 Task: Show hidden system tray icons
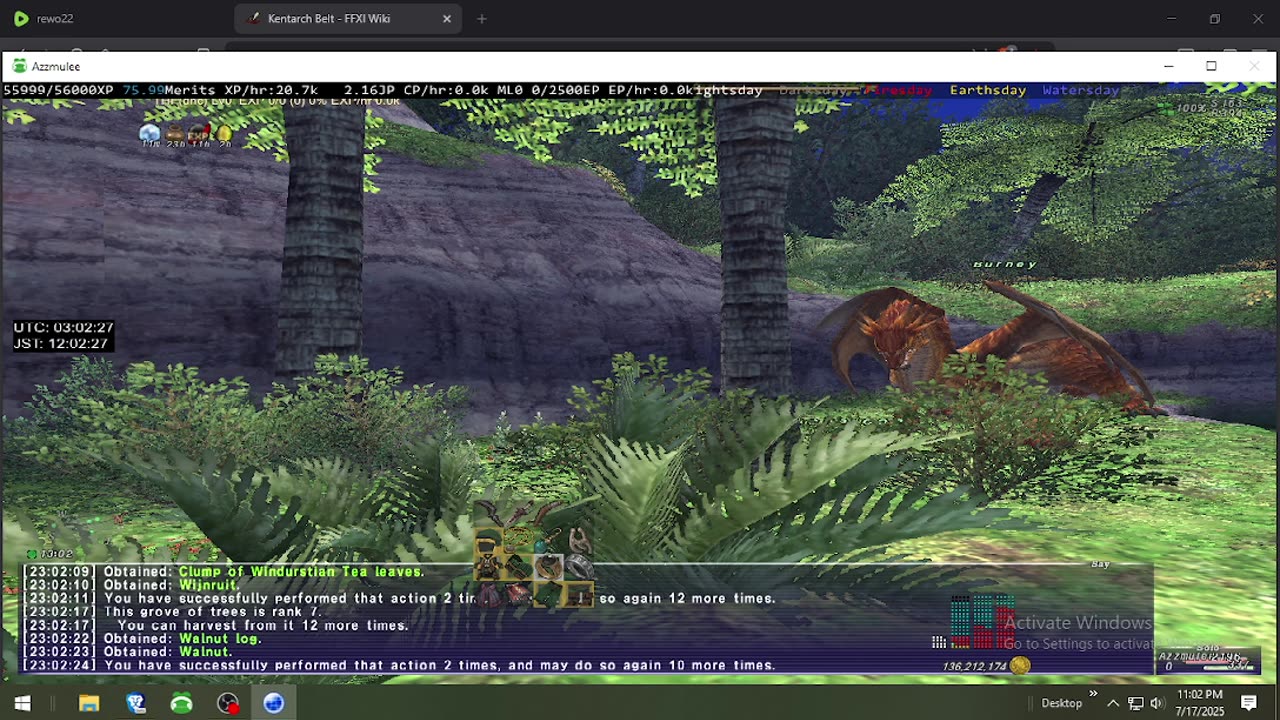click(x=1112, y=703)
